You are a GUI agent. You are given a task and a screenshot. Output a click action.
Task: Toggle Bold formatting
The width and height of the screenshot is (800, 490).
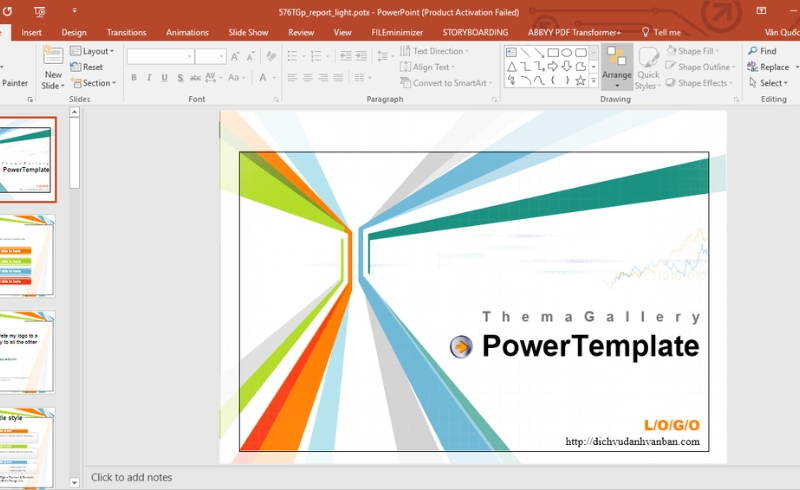point(134,78)
